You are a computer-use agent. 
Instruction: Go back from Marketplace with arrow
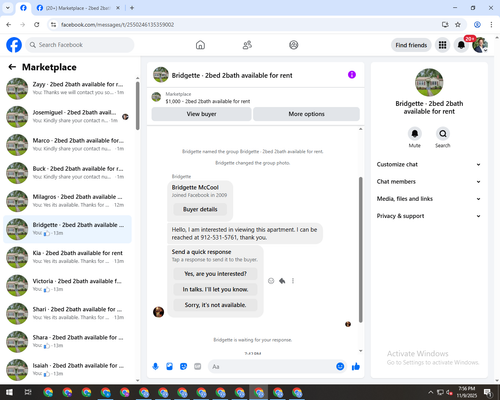click(x=12, y=67)
